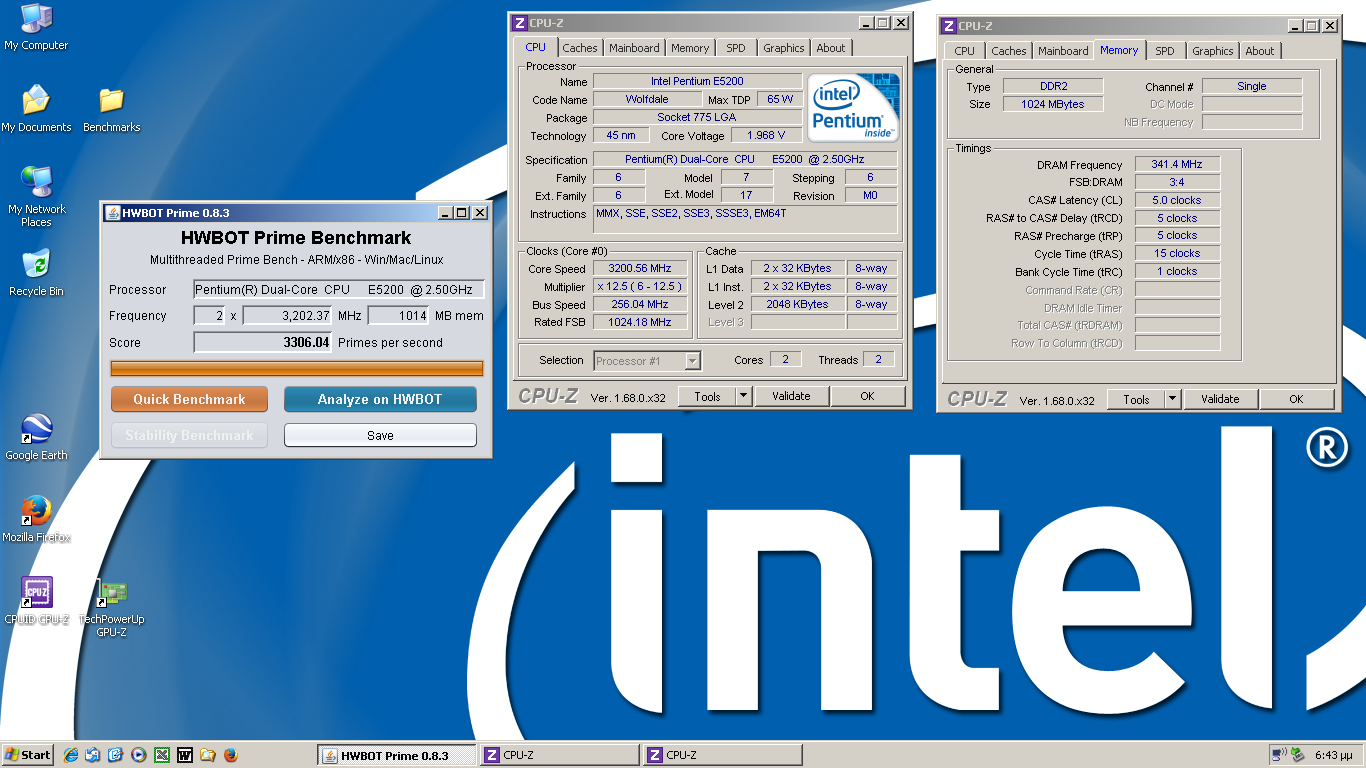Switch to CPU tab in CPU-Z Memory window
This screenshot has height=768, width=1366.
coord(965,51)
